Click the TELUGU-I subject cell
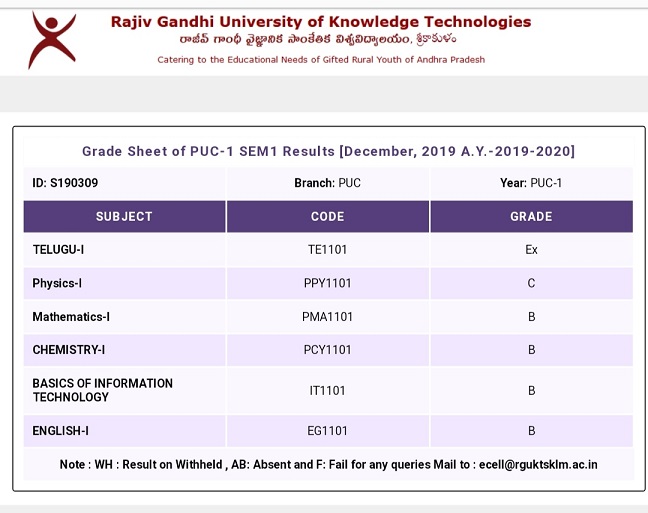 124,250
